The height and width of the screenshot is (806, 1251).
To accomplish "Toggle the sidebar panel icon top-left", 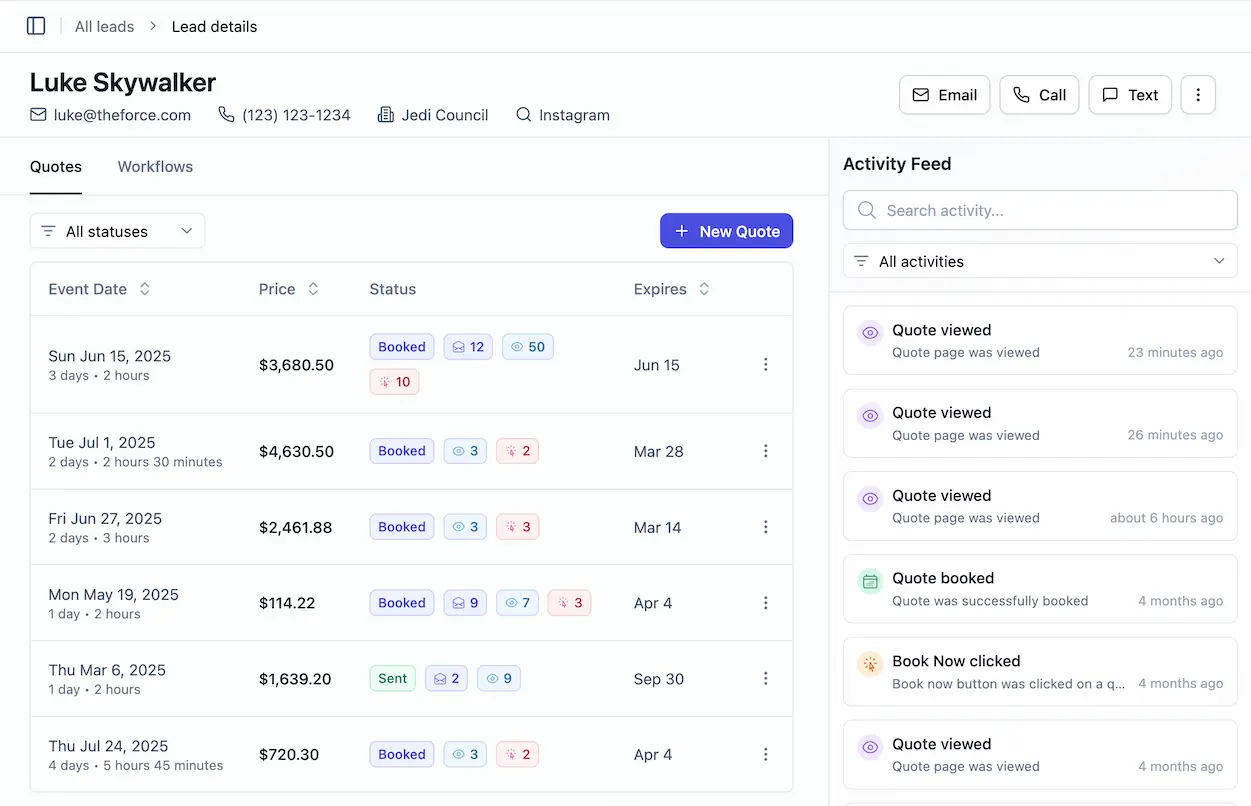I will pos(36,26).
